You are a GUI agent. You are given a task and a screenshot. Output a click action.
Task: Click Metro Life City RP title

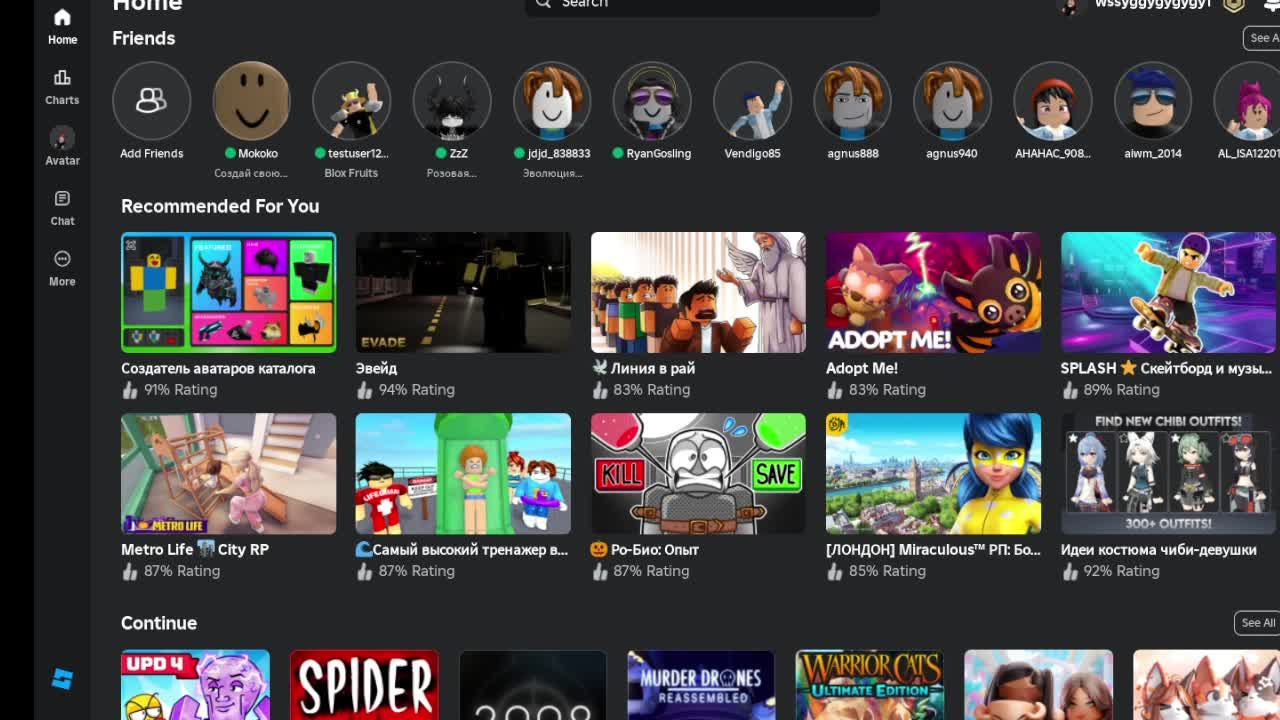(x=195, y=549)
